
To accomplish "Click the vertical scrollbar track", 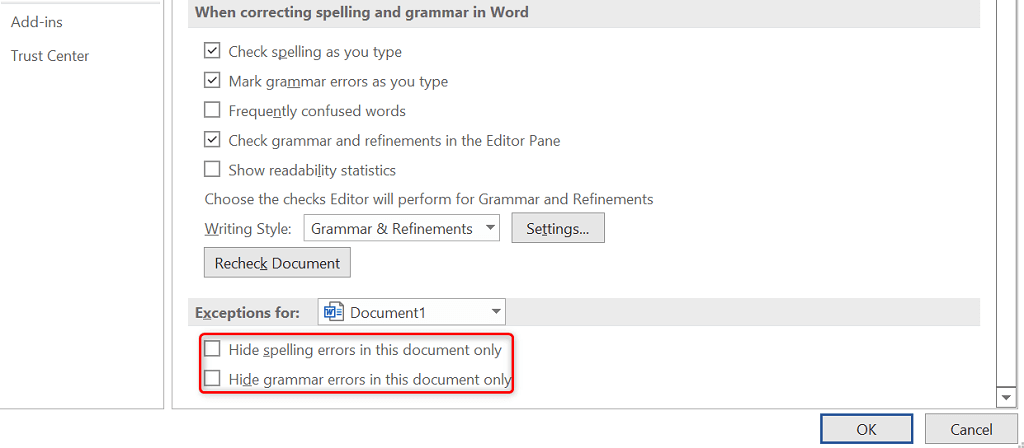I will (x=1007, y=200).
